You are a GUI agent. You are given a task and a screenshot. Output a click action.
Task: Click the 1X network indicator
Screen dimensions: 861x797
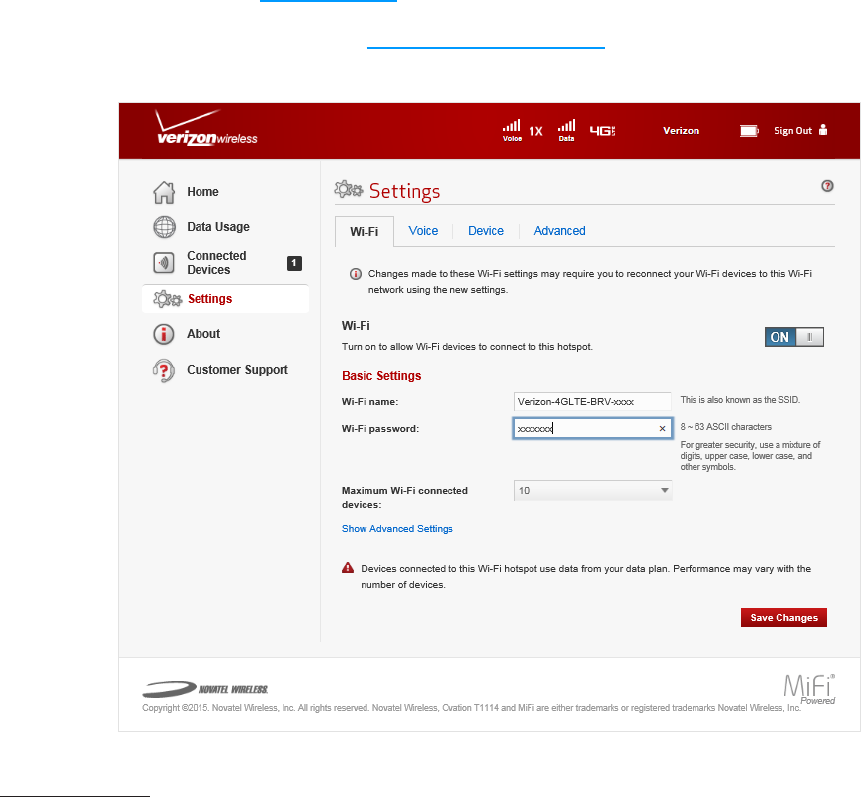point(536,131)
